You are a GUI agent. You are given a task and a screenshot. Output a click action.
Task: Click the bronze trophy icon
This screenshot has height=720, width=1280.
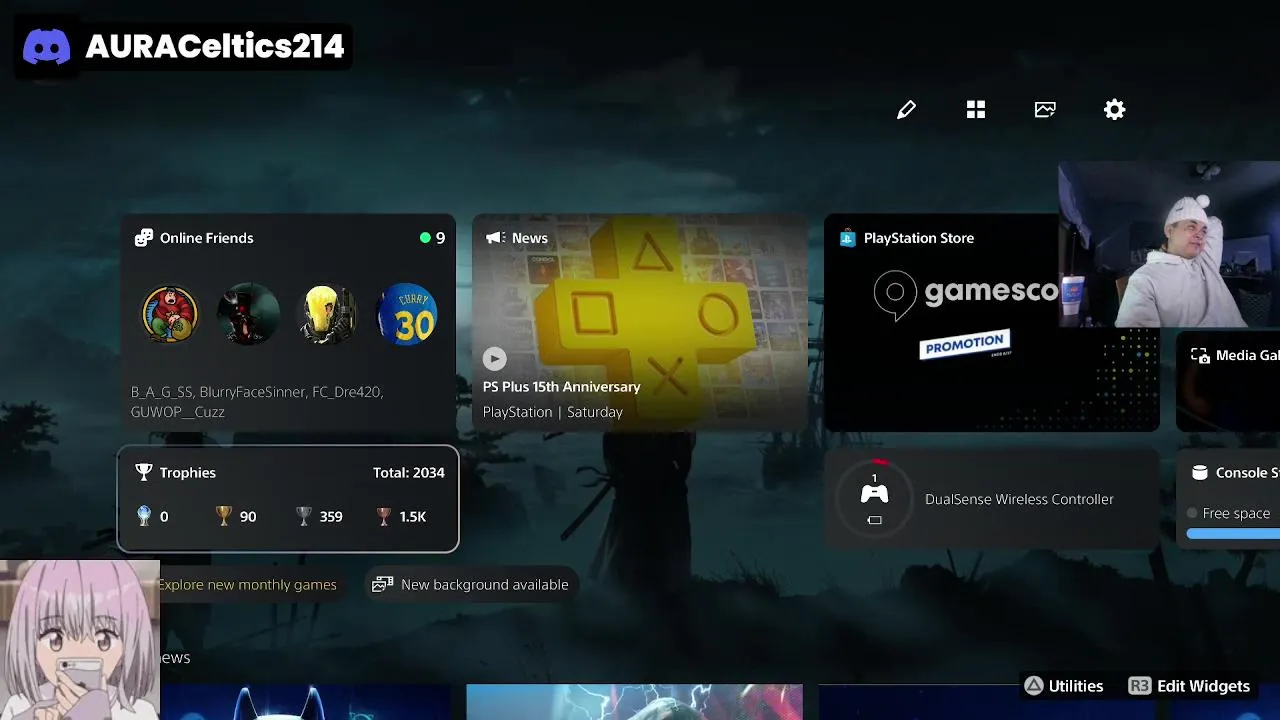383,516
